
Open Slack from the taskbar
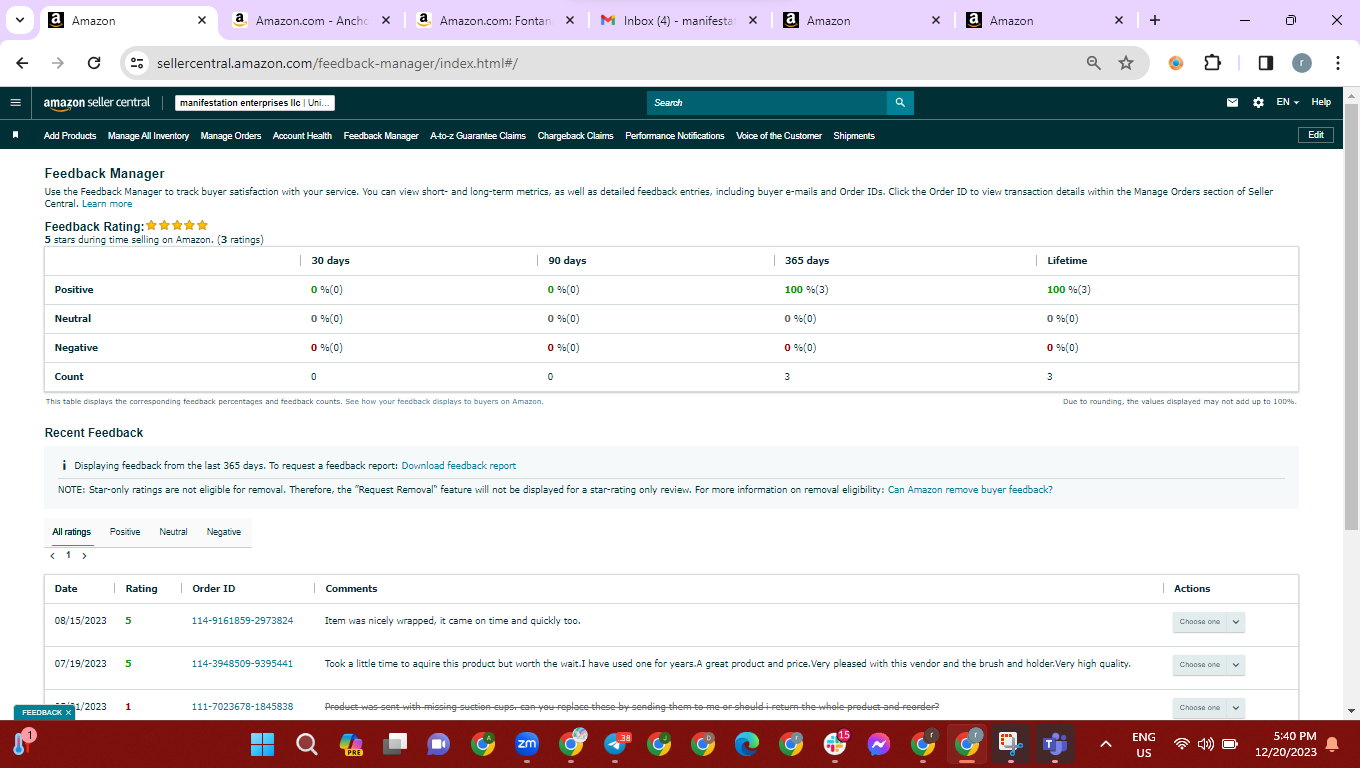point(835,744)
